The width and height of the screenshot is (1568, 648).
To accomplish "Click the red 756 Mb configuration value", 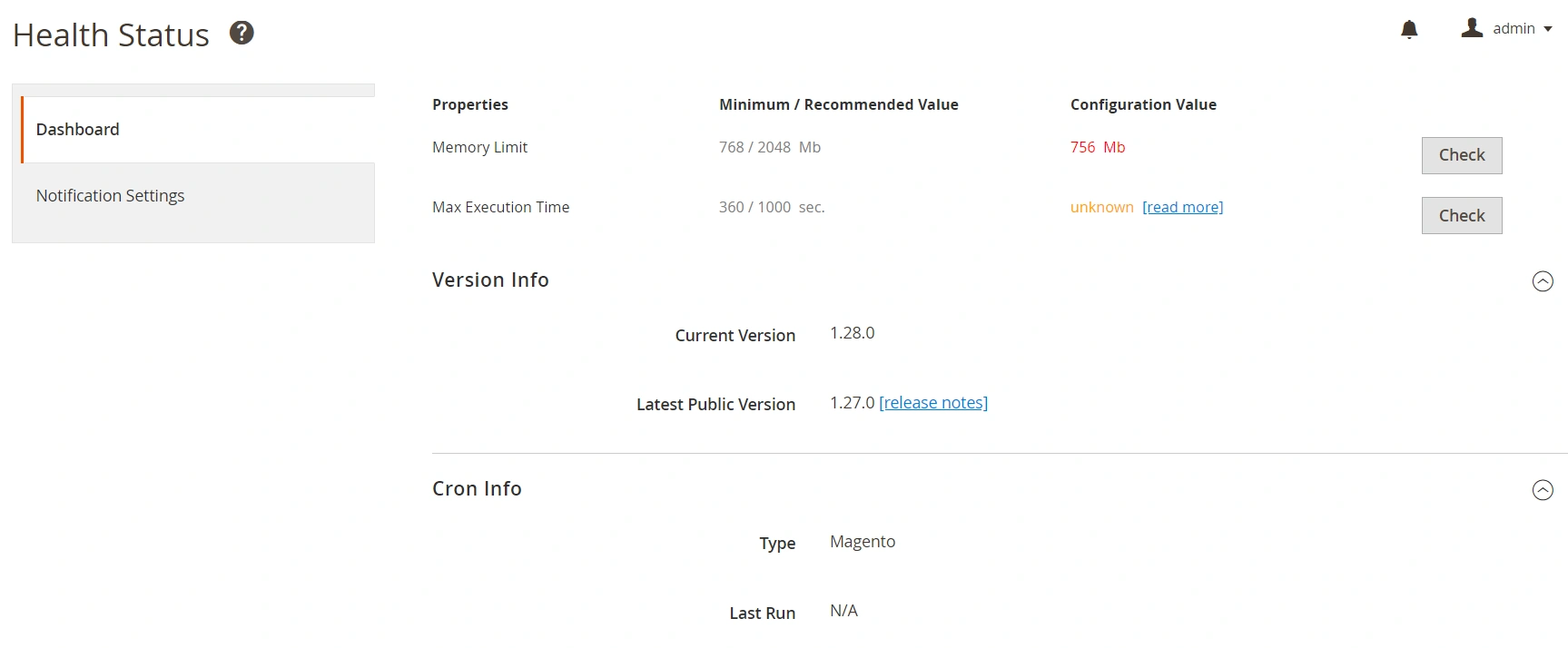I will pyautogui.click(x=1097, y=147).
